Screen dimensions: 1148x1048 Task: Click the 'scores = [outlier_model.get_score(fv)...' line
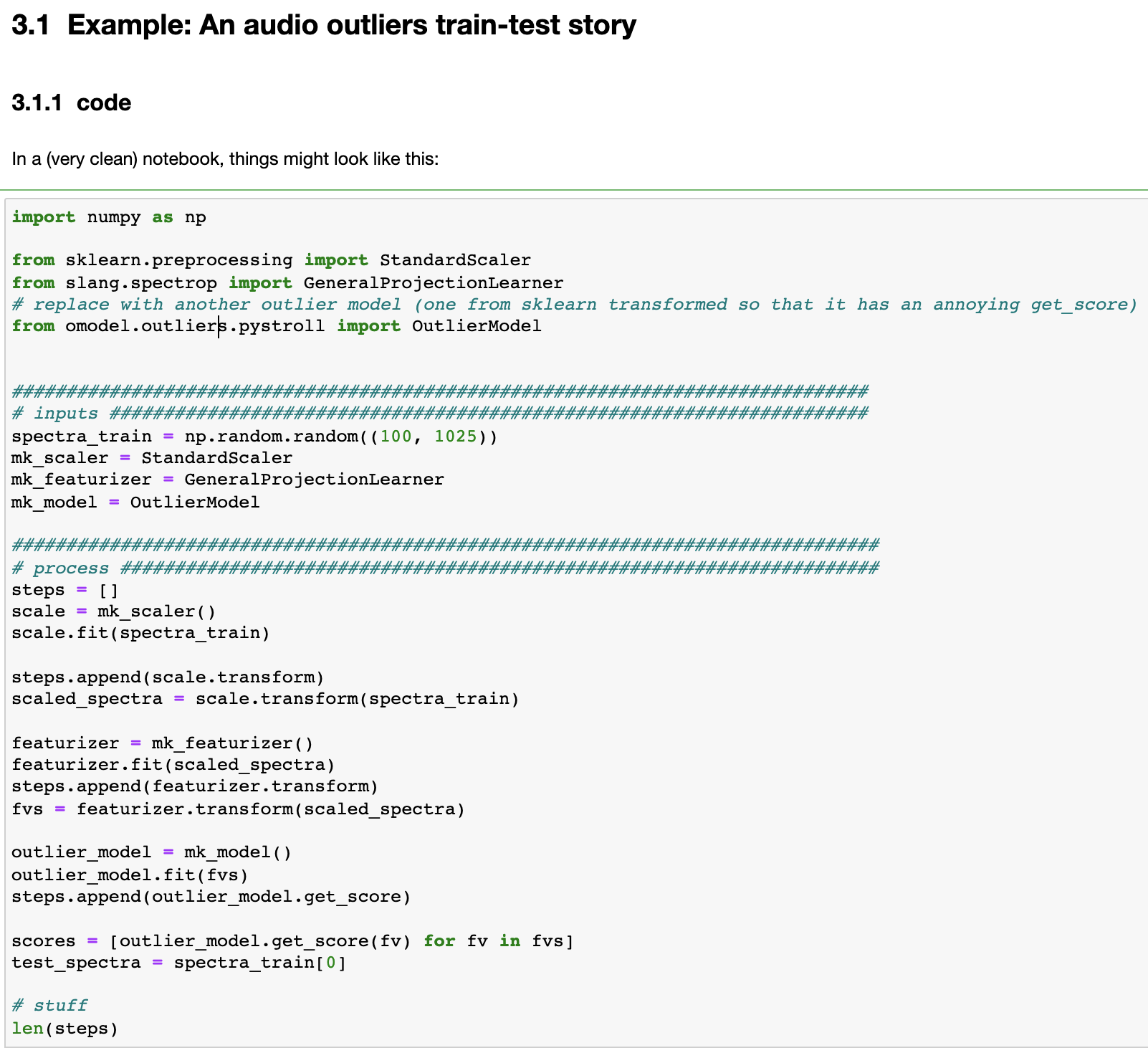(x=293, y=941)
